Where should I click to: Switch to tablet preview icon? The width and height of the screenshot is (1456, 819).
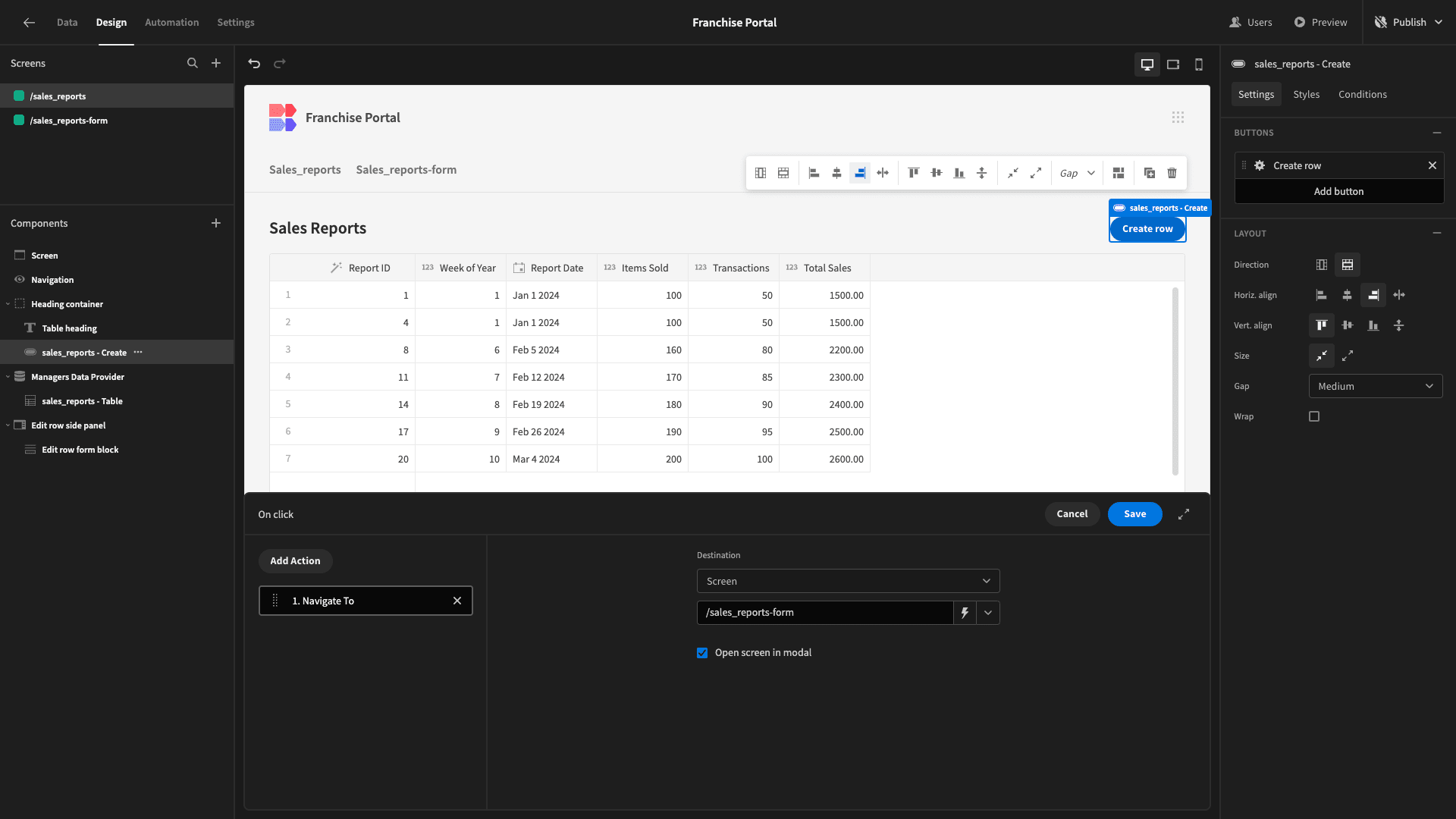[1173, 64]
